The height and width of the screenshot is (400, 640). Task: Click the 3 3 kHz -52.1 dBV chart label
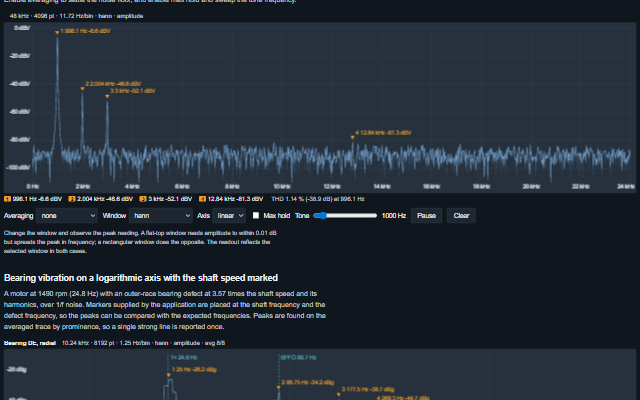(133, 91)
